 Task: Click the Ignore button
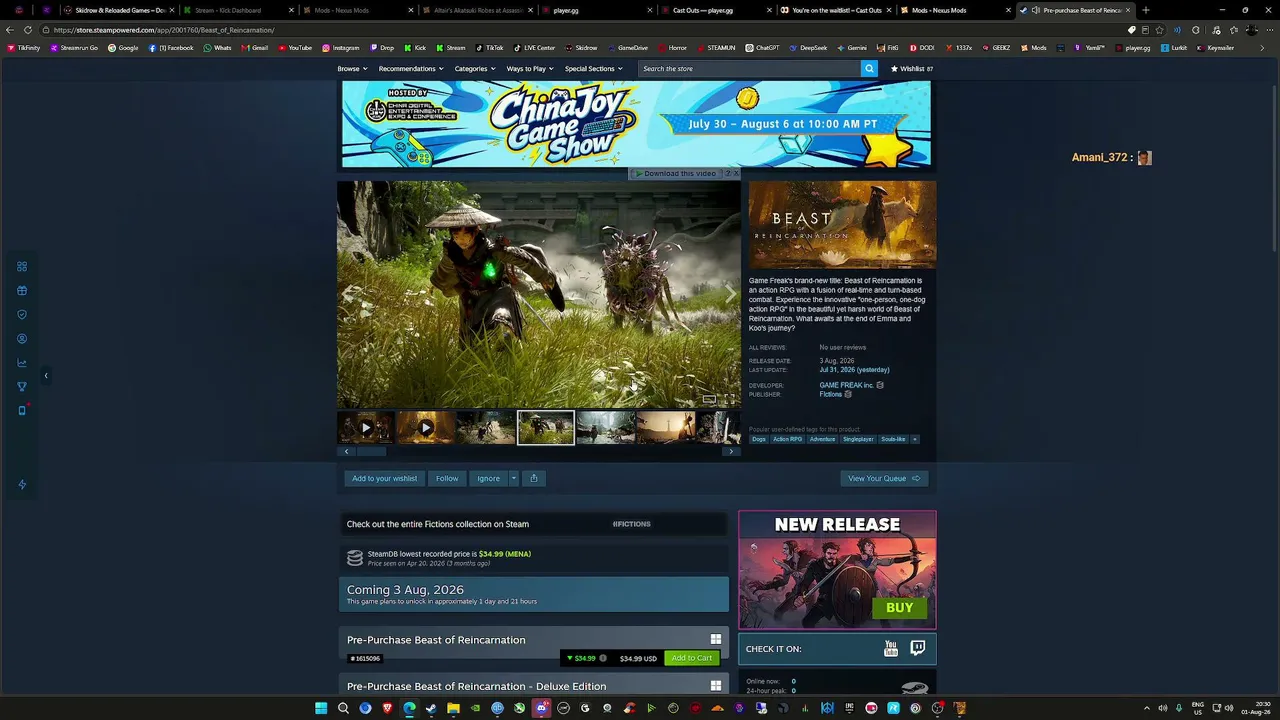(488, 478)
